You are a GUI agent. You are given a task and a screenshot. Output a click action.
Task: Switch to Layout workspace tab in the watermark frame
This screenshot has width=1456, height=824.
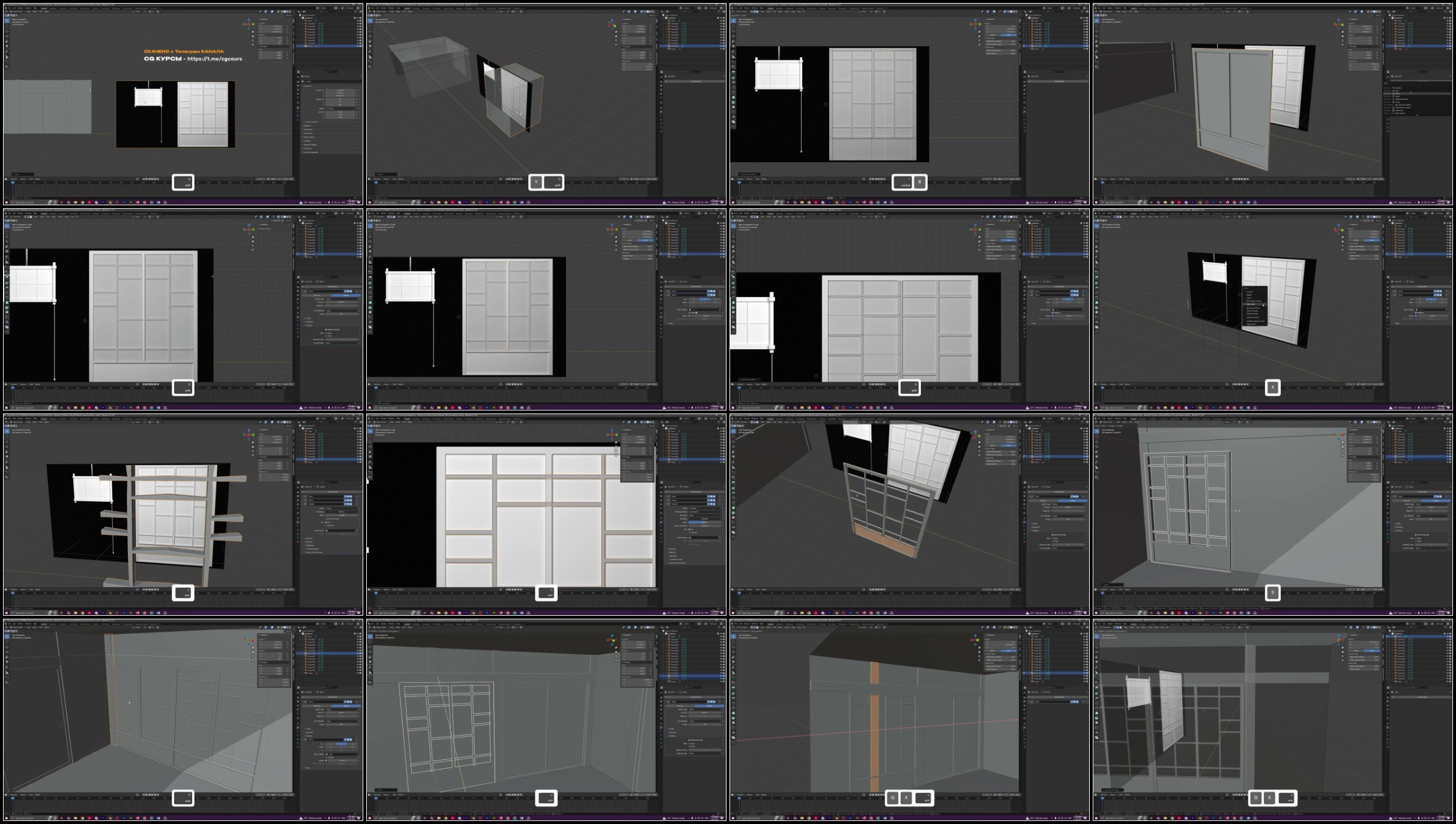coord(44,8)
